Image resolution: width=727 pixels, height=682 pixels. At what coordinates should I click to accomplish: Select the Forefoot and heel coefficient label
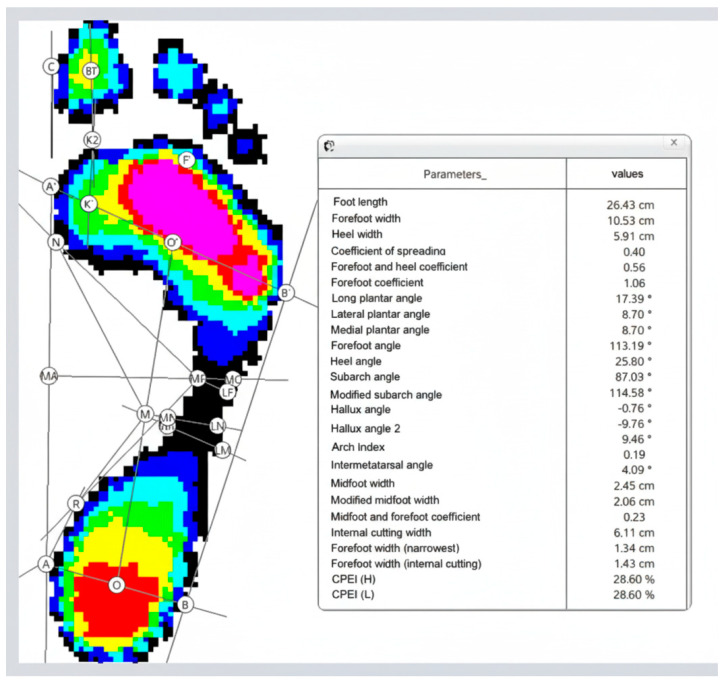[x=399, y=267]
